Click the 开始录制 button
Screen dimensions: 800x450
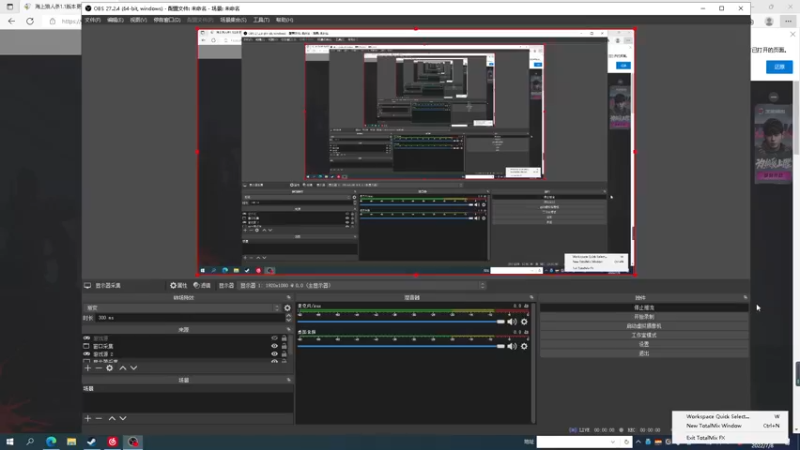coord(644,317)
